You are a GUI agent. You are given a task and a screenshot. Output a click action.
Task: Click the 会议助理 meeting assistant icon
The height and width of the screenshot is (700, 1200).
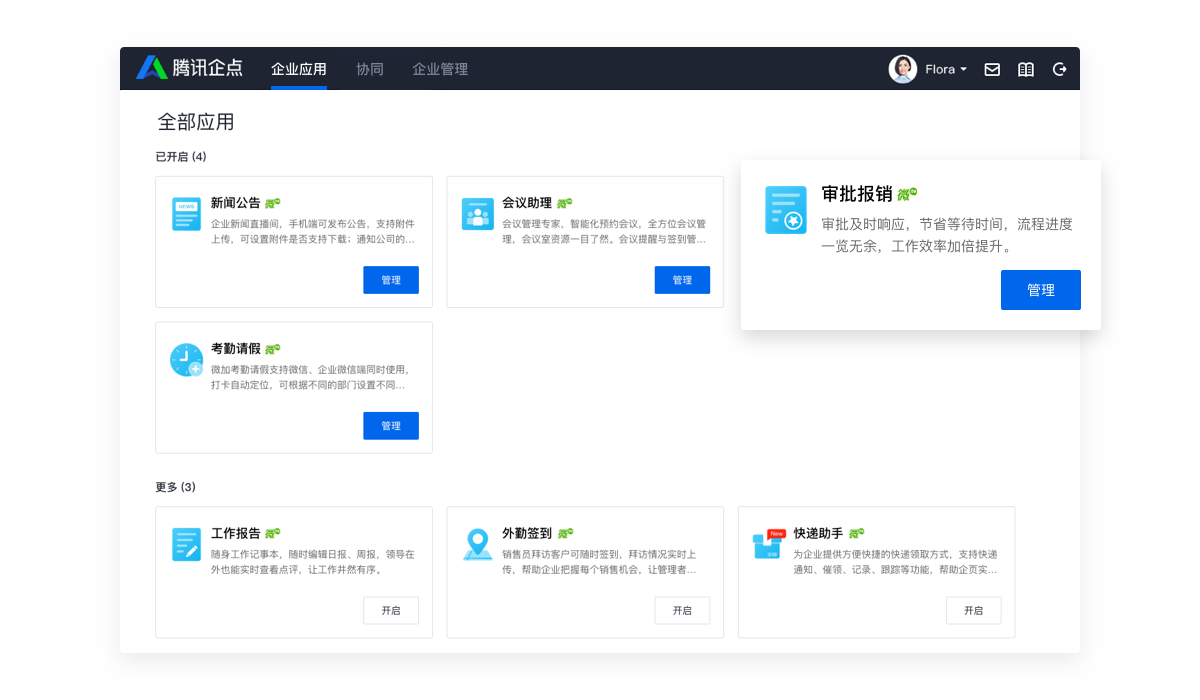pyautogui.click(x=477, y=214)
